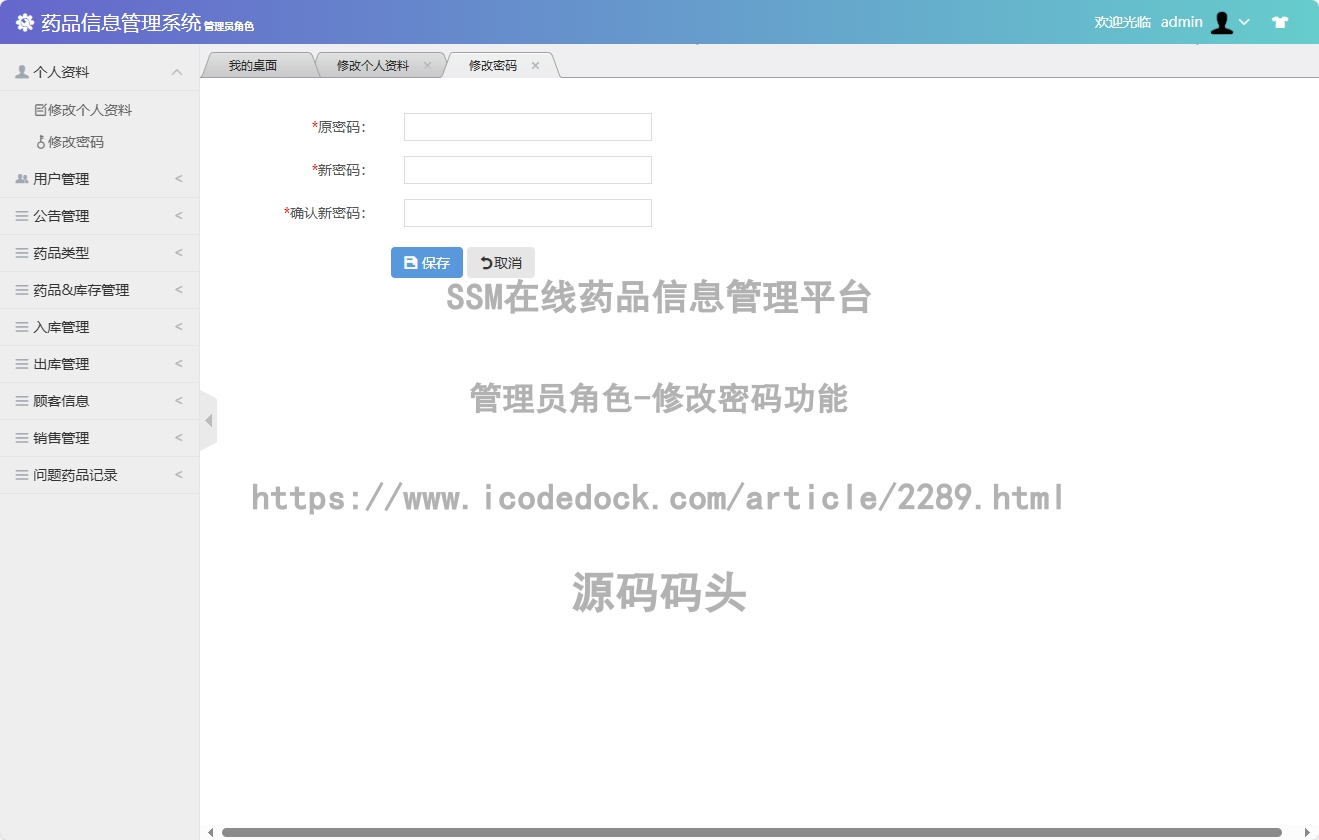This screenshot has height=840, width=1319.
Task: Switch to the 修改个人资料 tab
Action: pos(372,65)
